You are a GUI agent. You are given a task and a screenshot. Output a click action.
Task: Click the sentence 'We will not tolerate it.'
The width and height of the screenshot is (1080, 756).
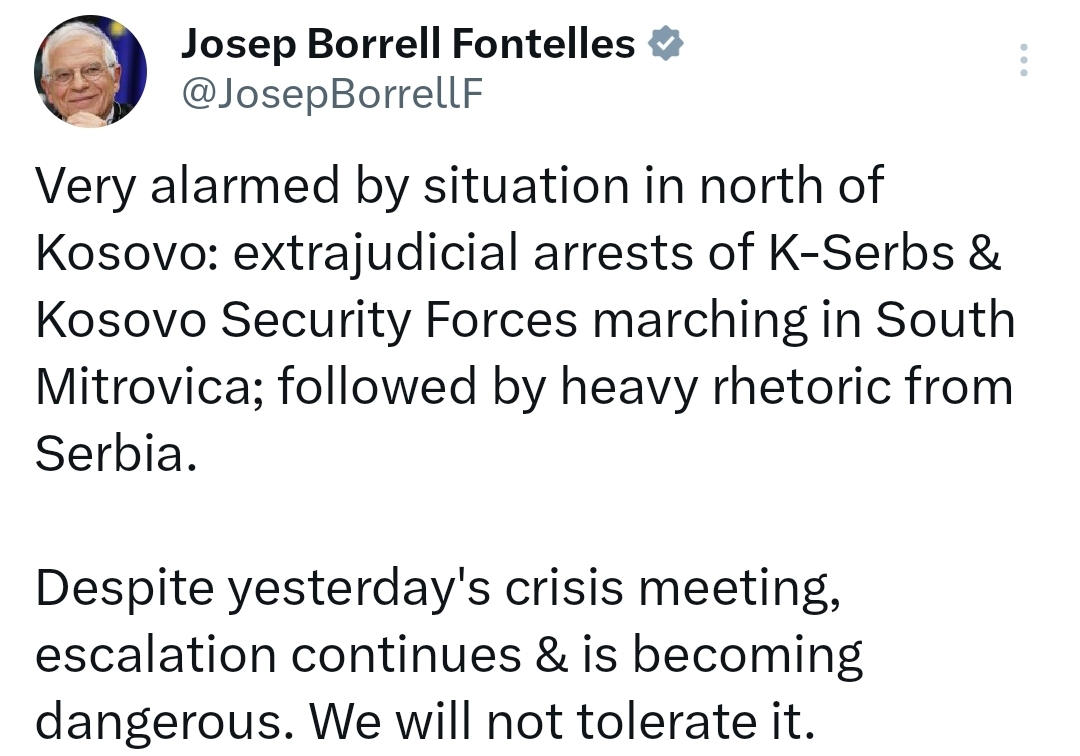[x=562, y=721]
